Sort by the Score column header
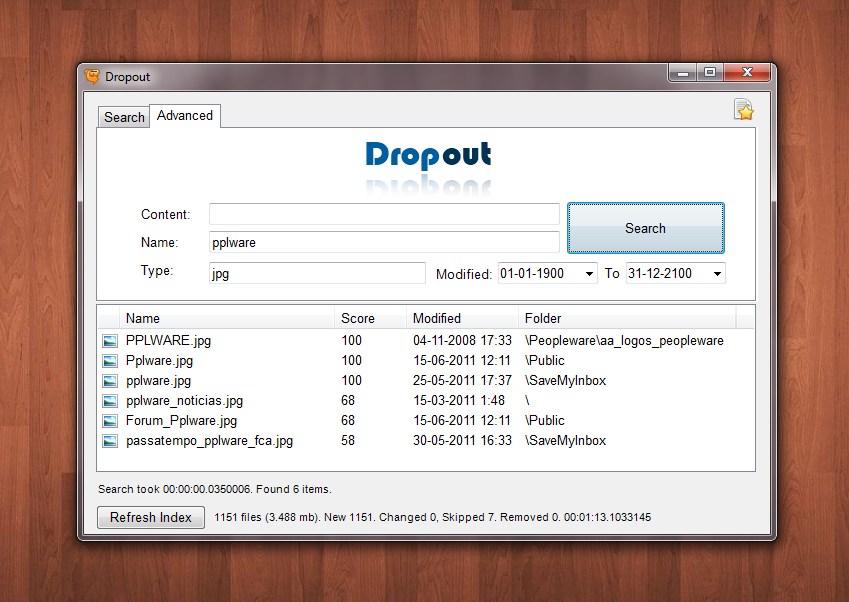Screen dimensions: 849x602 coord(370,318)
